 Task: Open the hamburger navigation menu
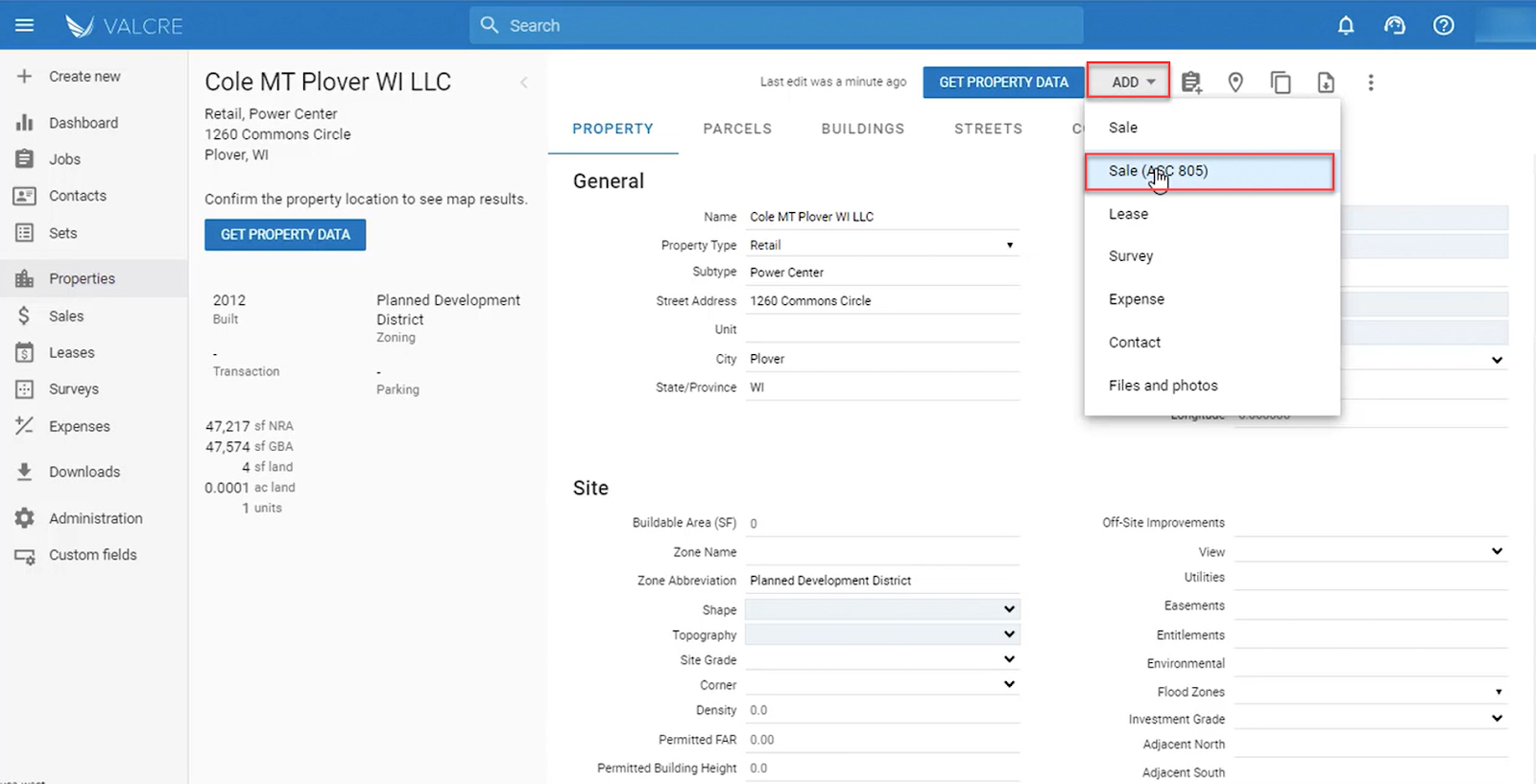click(x=25, y=25)
